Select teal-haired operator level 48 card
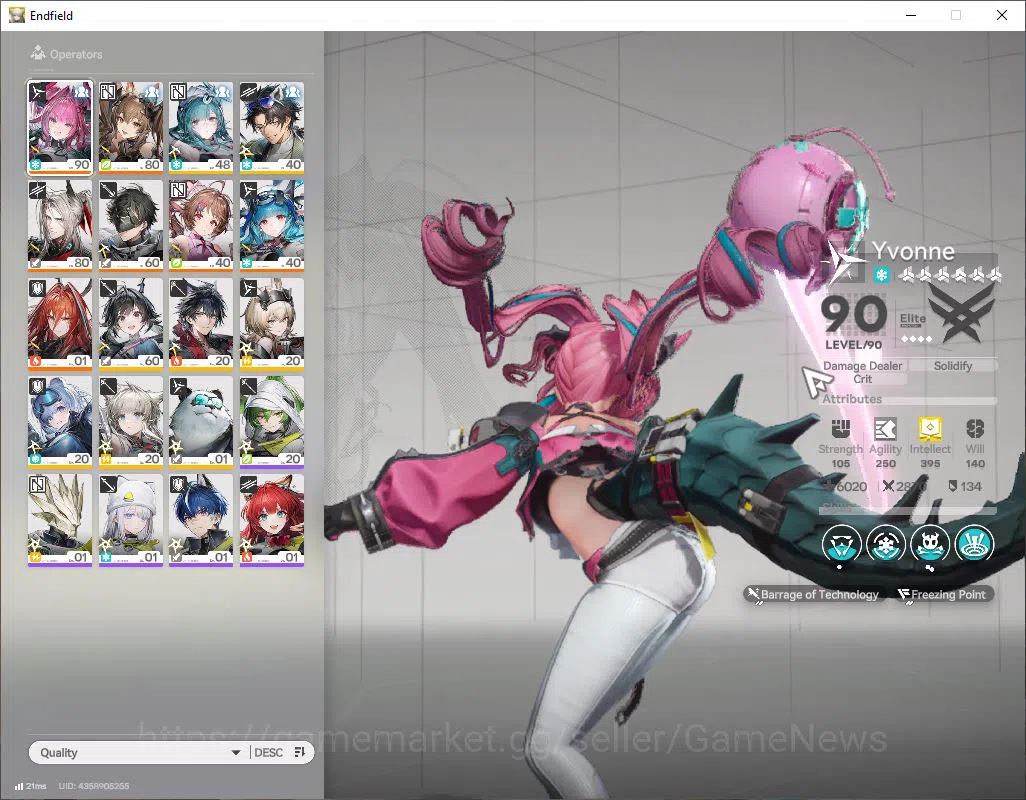1026x800 pixels. (x=201, y=128)
